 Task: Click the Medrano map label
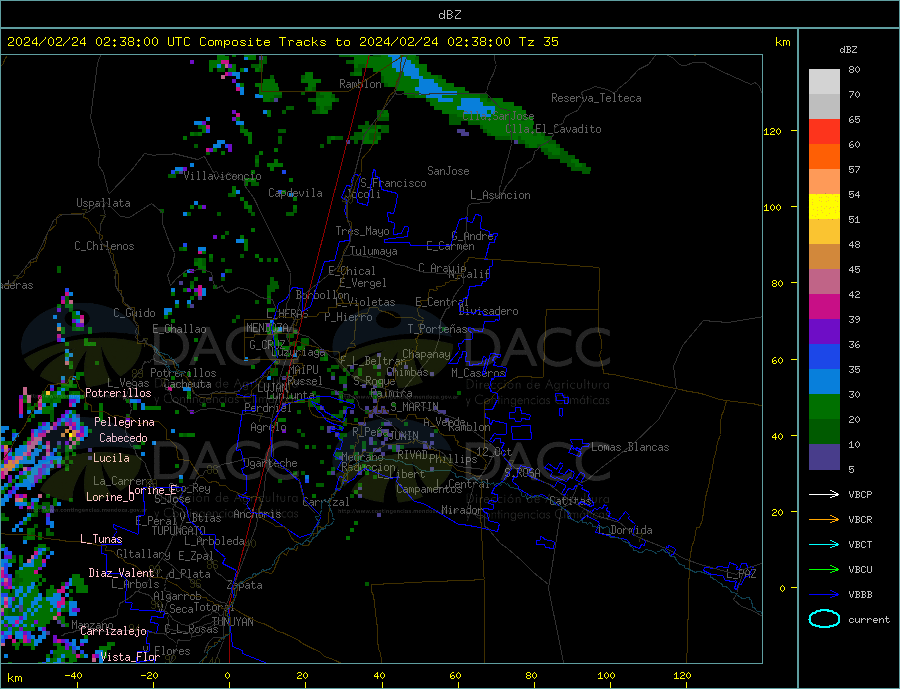[362, 457]
